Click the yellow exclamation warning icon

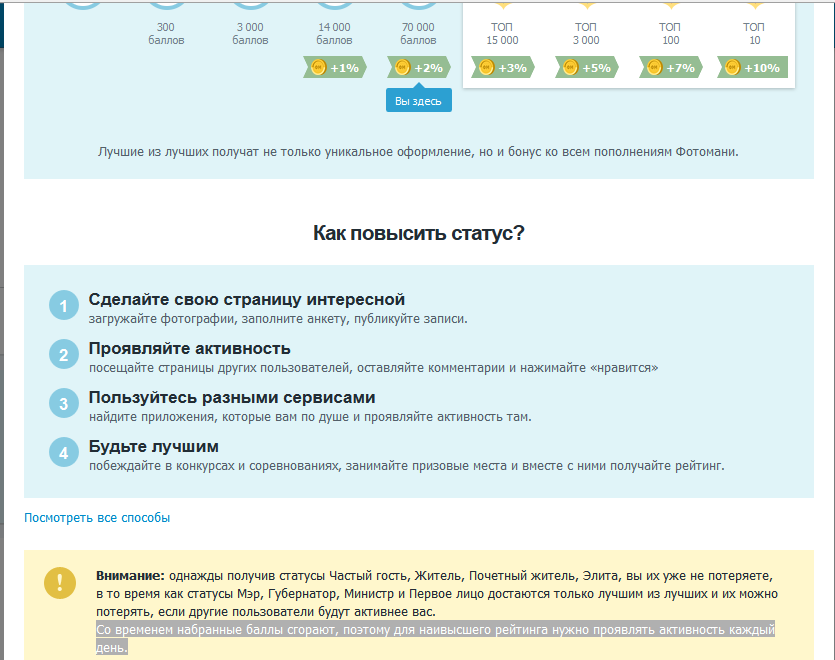click(x=60, y=582)
